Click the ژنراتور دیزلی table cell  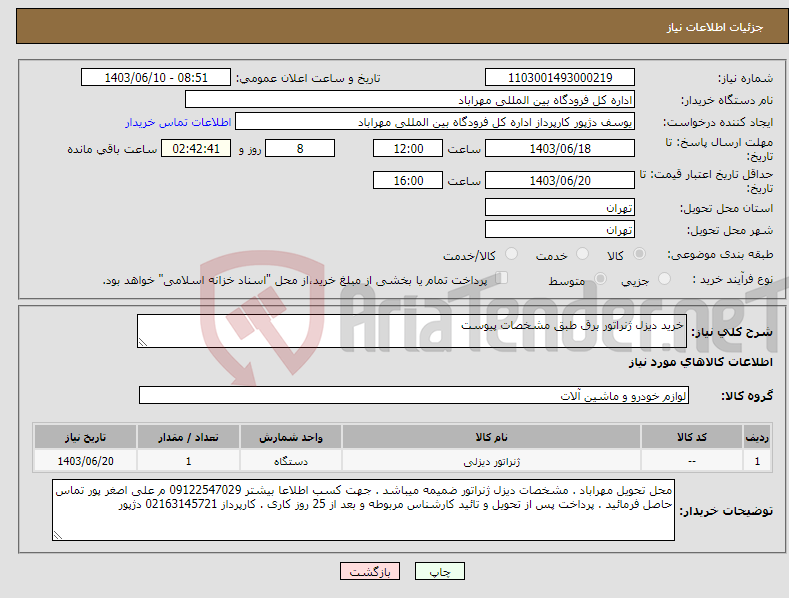491,461
